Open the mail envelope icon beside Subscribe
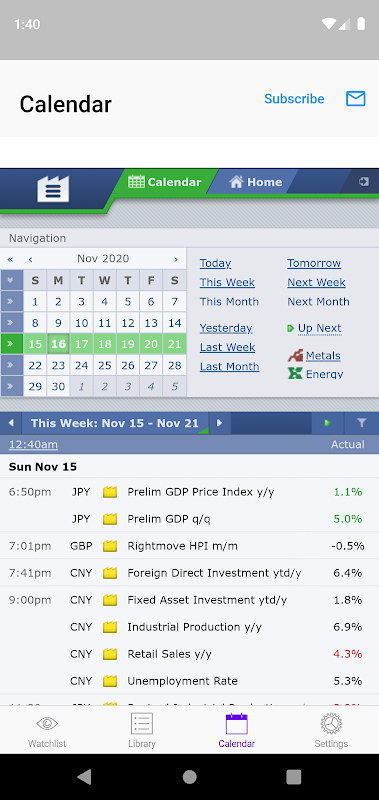Image resolution: width=379 pixels, height=800 pixels. tap(356, 98)
